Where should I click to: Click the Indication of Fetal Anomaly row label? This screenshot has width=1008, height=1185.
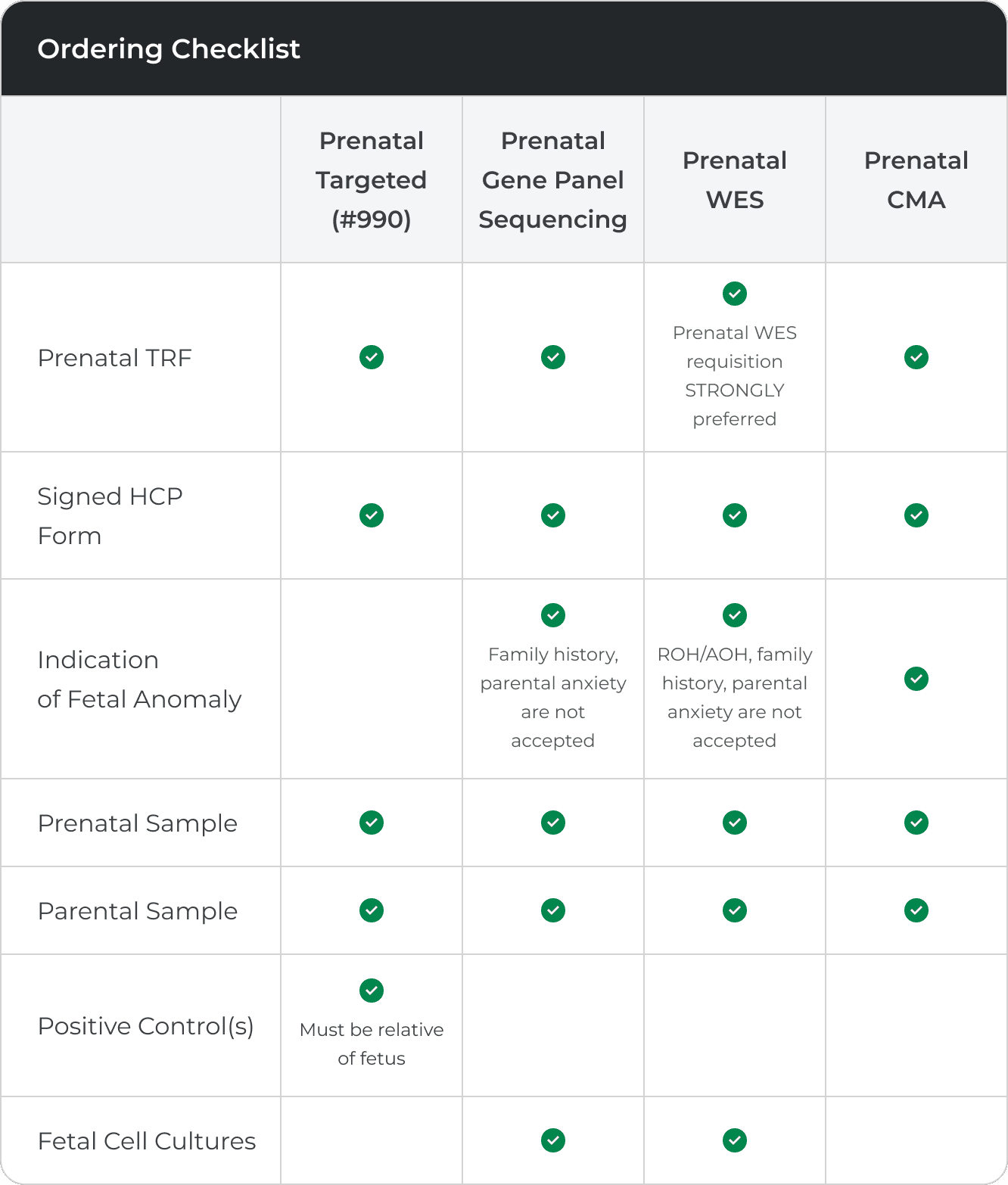point(139,680)
